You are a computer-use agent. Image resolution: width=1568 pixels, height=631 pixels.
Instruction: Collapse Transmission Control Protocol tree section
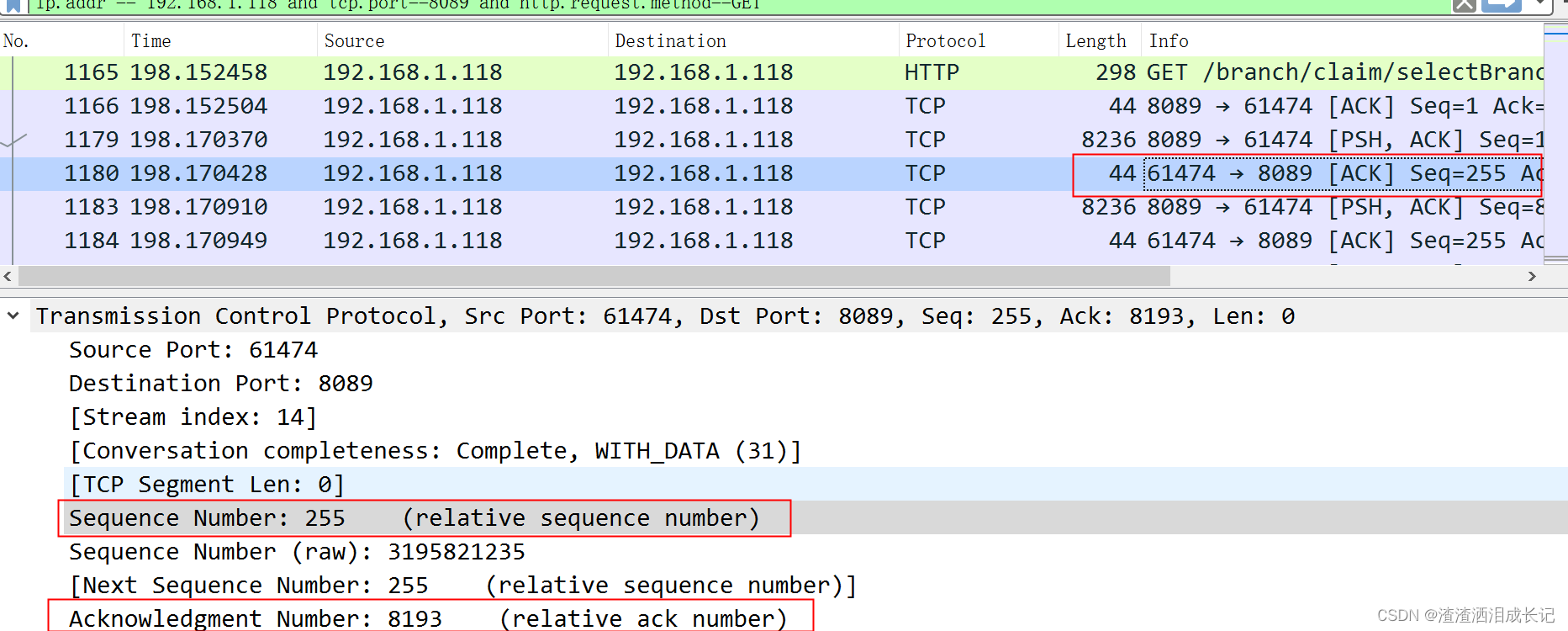(x=13, y=316)
